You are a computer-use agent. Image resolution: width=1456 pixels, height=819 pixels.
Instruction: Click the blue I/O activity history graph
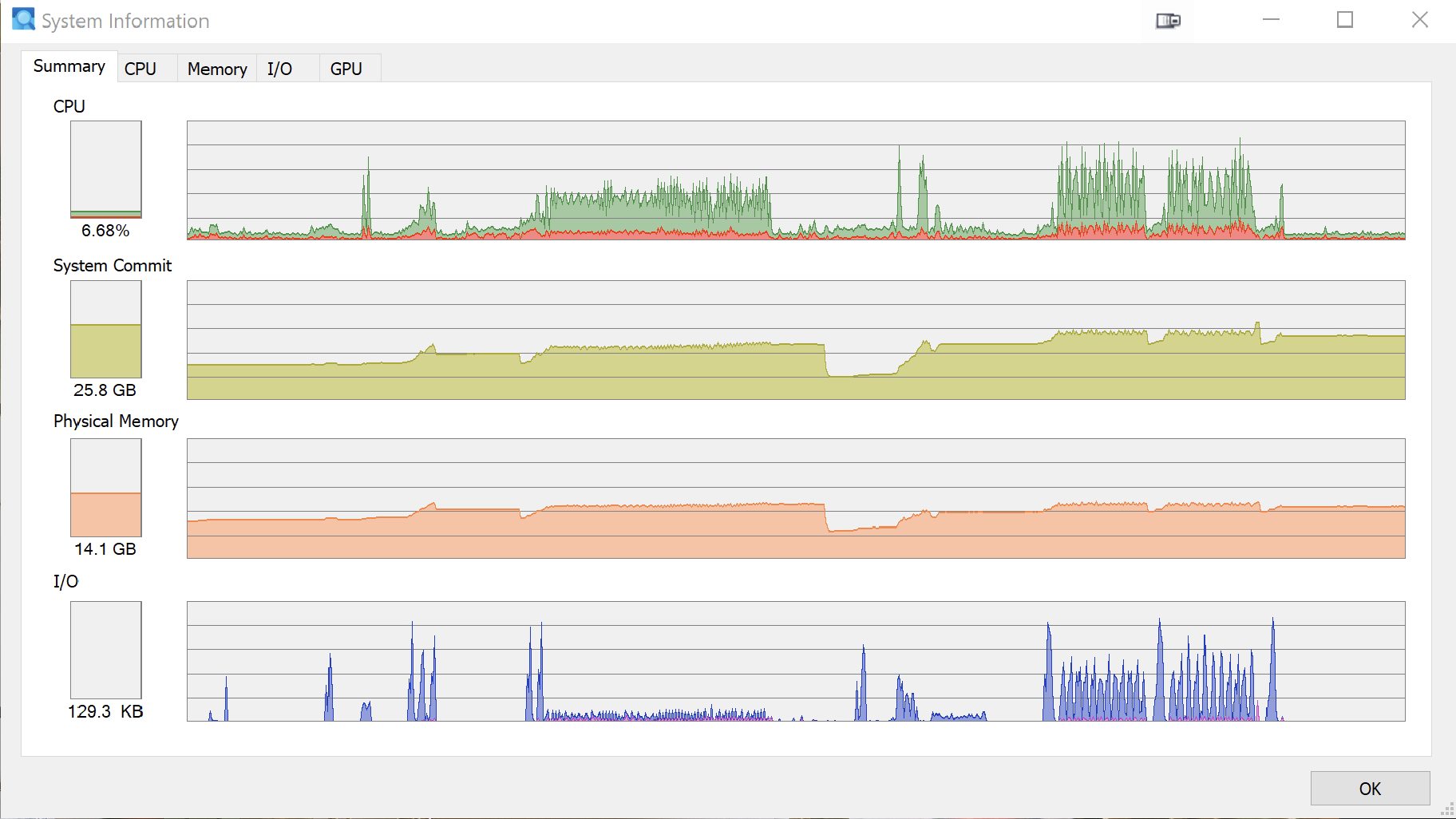click(x=796, y=661)
